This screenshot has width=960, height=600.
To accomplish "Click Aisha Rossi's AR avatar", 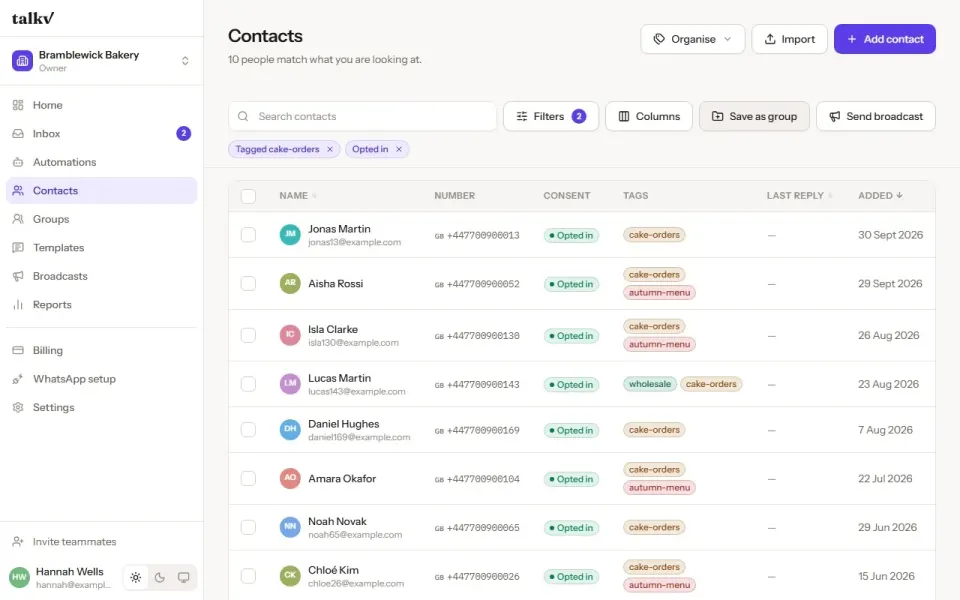I will click(290, 283).
